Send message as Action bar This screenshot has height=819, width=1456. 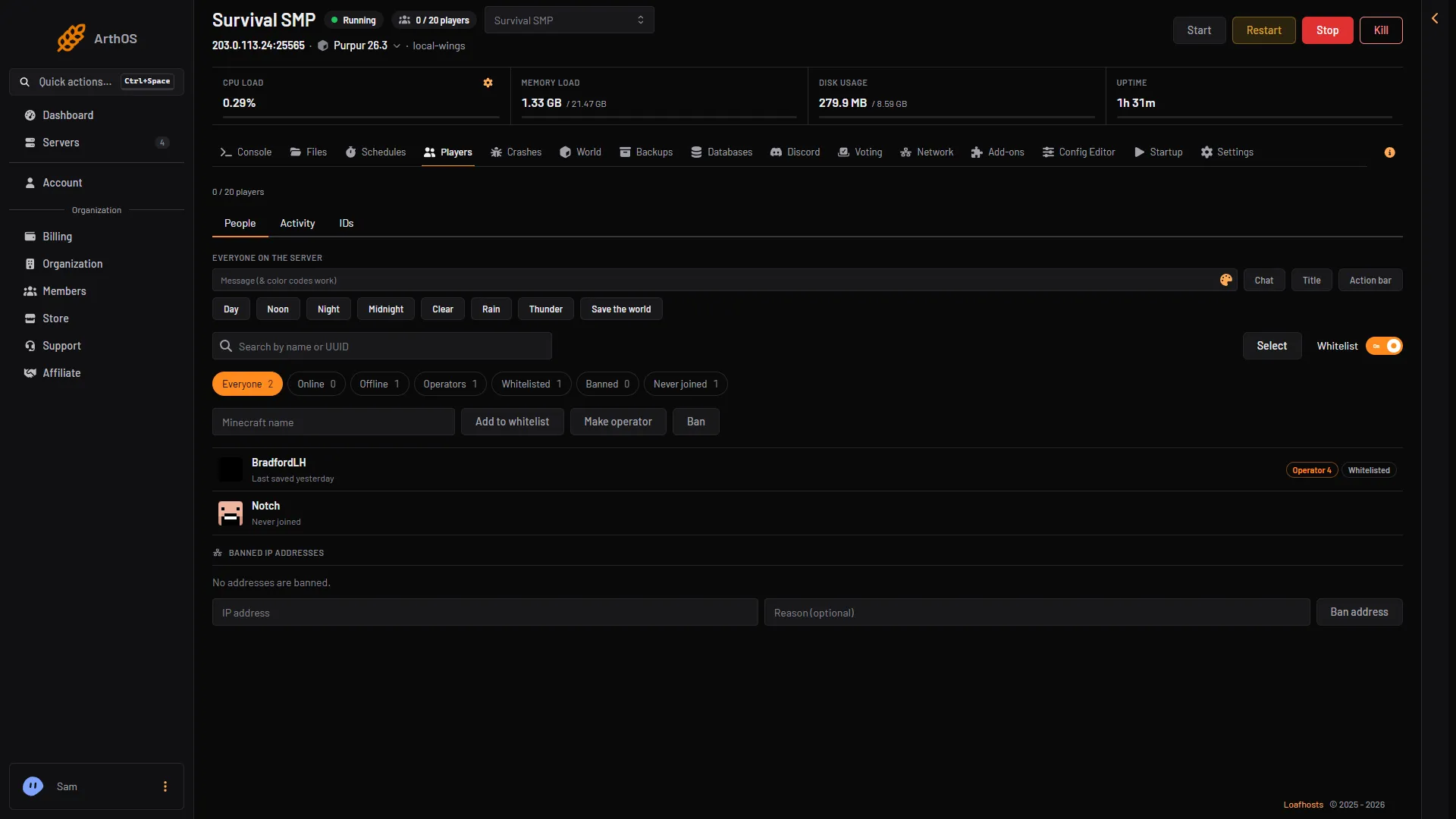tap(1370, 280)
